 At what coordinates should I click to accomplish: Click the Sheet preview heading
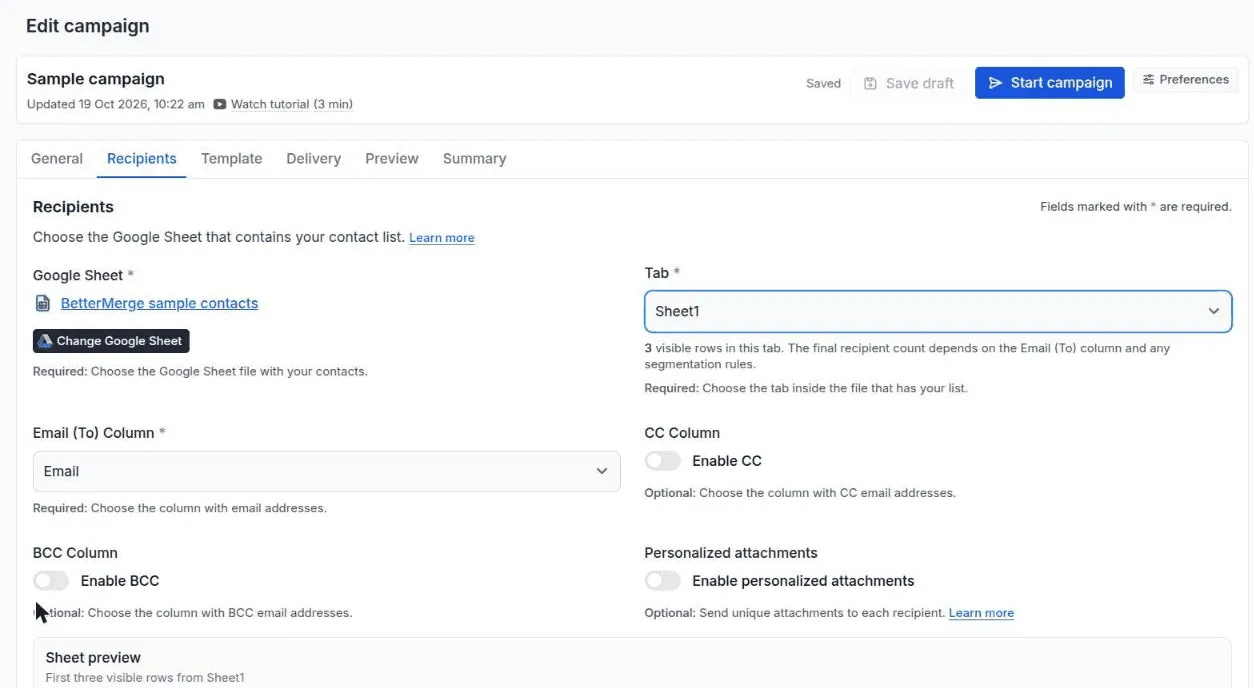(93, 658)
